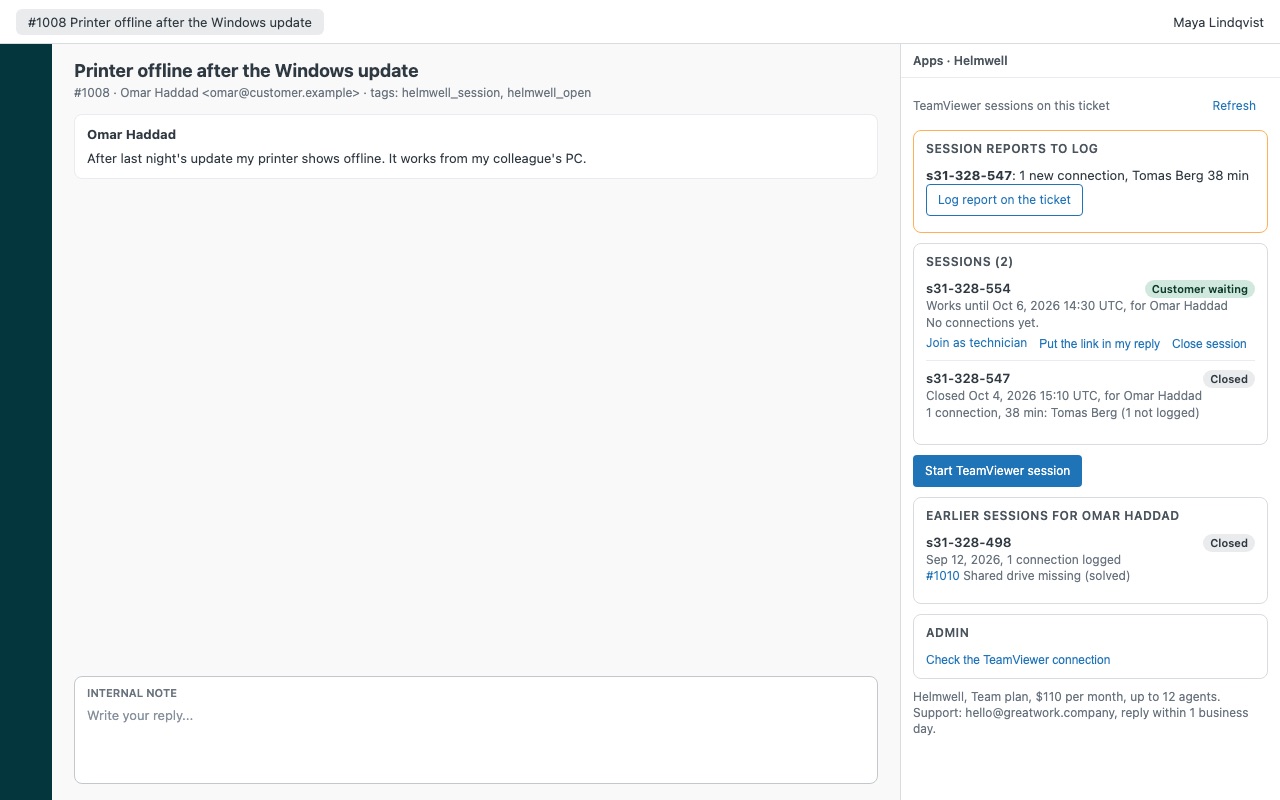
Task: Select session ID s31-328-547 in Sessions list
Action: 968,379
